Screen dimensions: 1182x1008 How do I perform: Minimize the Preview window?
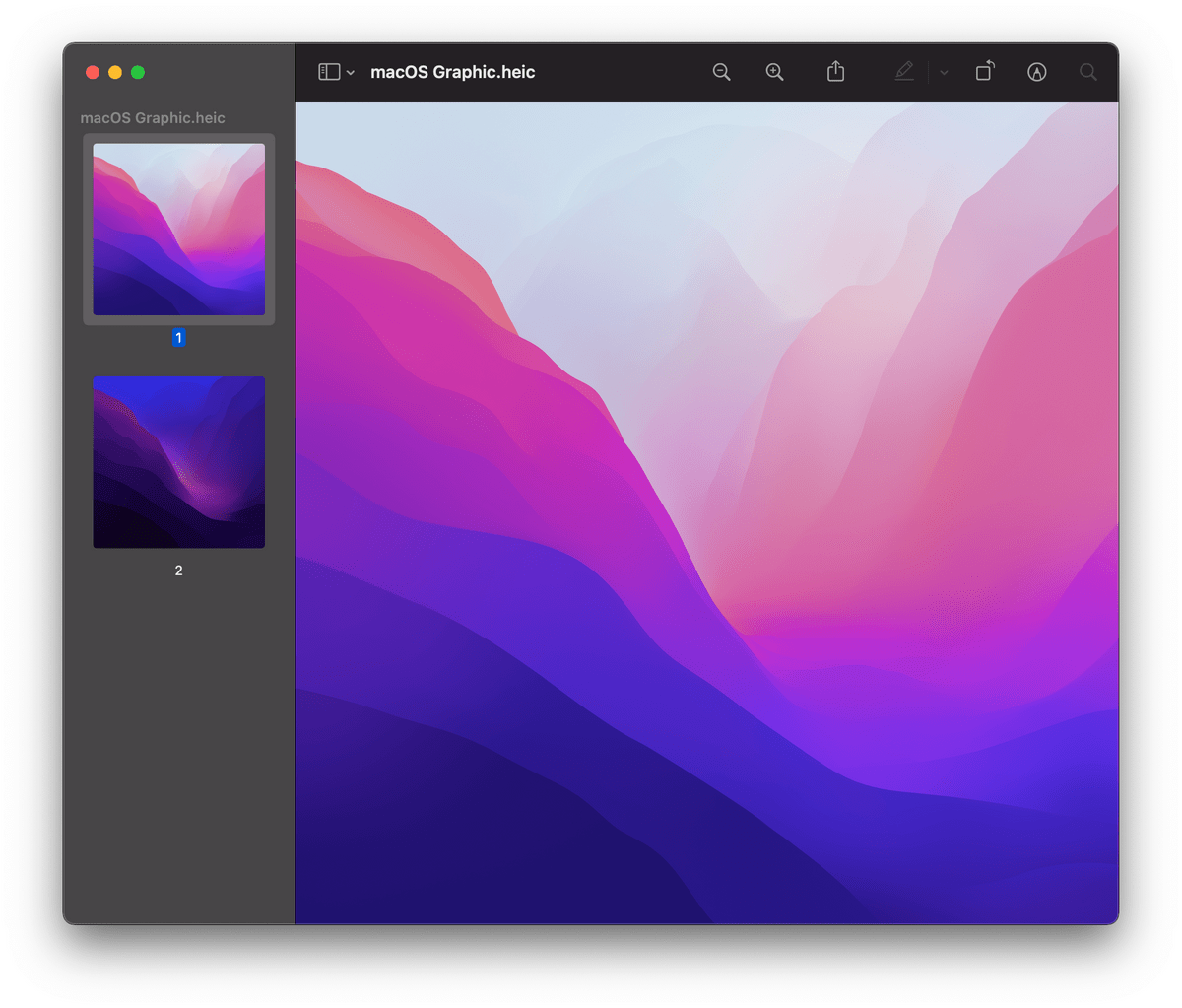(x=115, y=72)
